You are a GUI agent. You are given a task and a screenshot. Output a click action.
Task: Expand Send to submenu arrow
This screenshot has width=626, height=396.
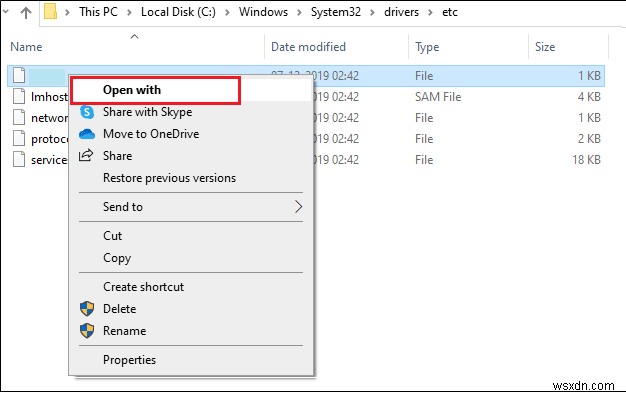pyautogui.click(x=298, y=206)
